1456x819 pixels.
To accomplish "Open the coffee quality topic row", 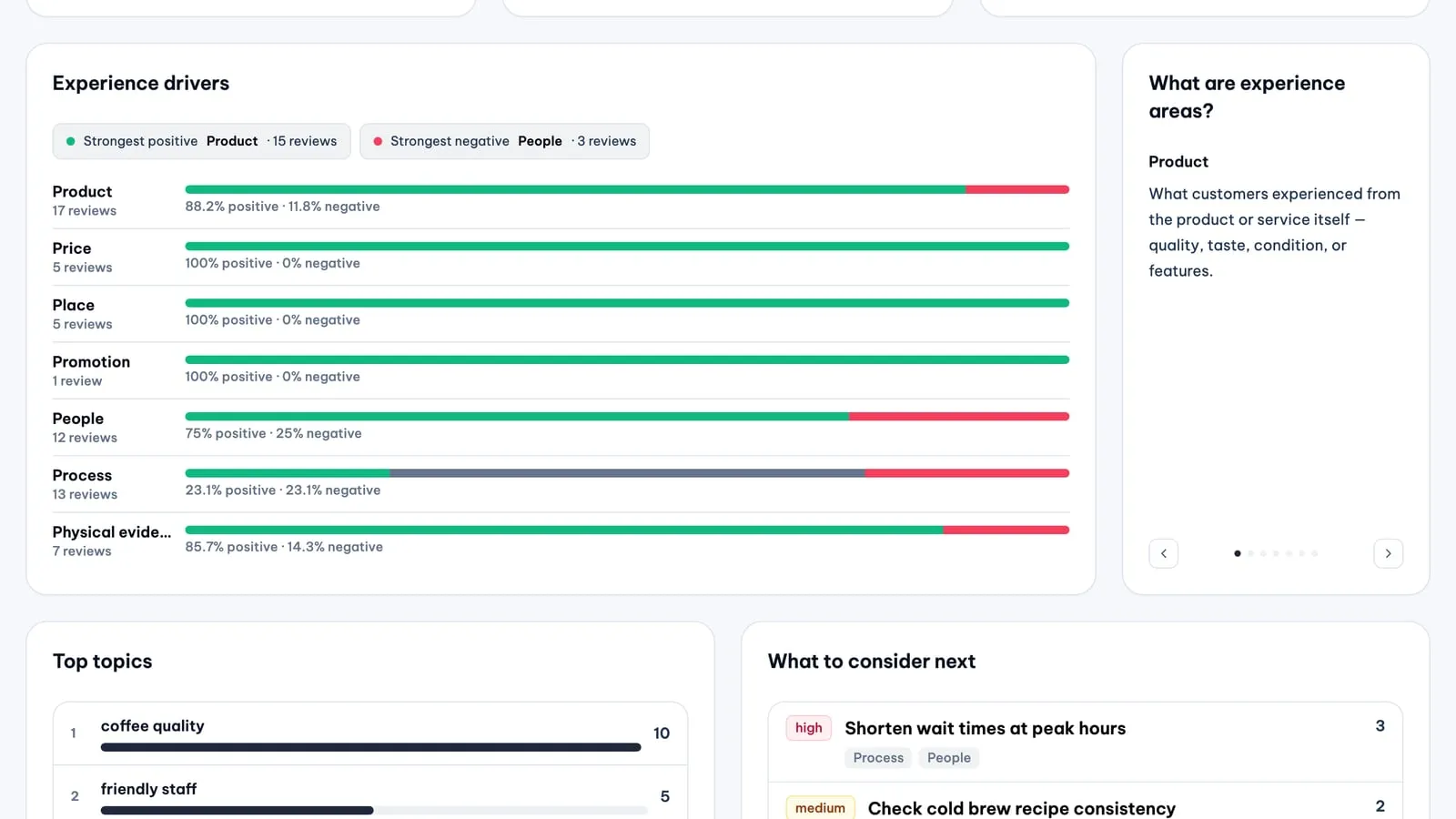I will tap(370, 733).
